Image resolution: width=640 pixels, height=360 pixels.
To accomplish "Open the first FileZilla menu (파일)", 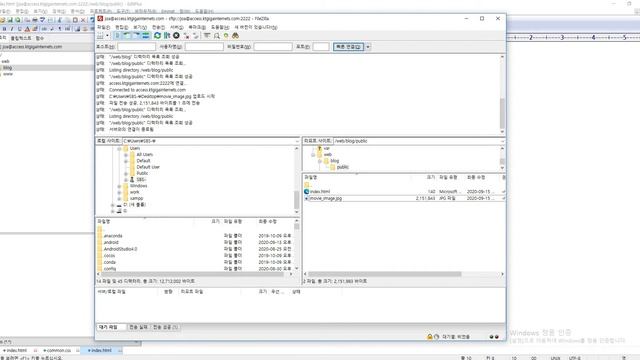I will (x=103, y=27).
